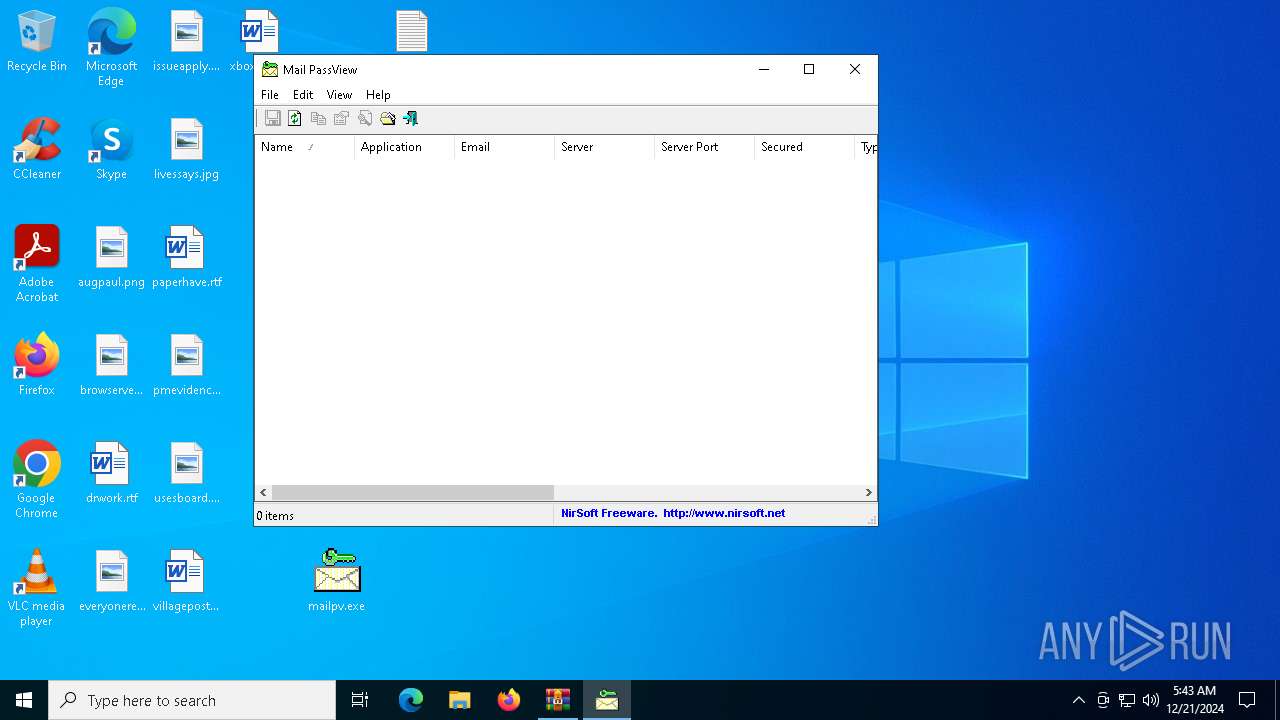
Task: Click the Exit door toolbar icon
Action: [x=410, y=118]
